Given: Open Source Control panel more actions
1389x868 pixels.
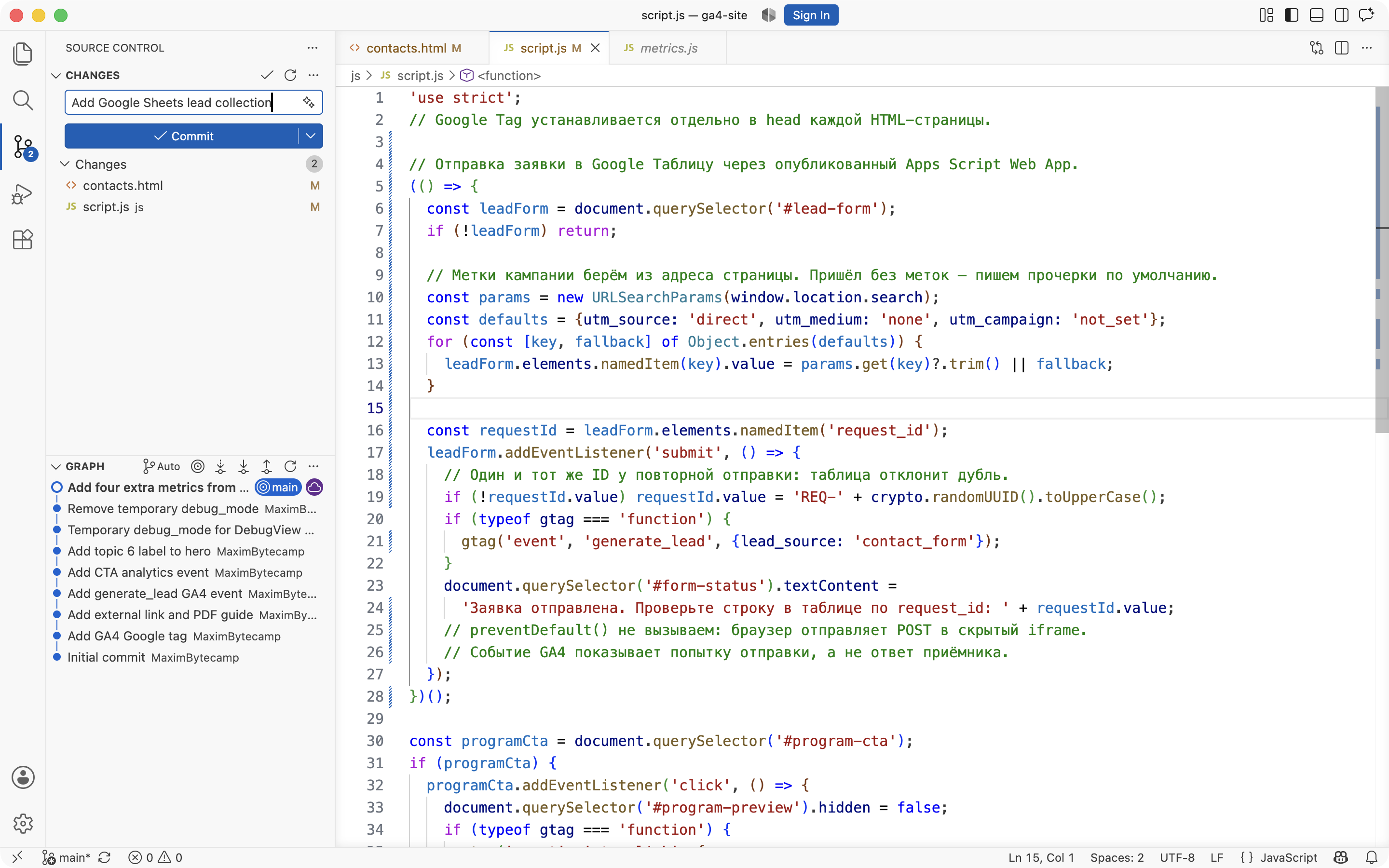Looking at the screenshot, I should point(312,48).
